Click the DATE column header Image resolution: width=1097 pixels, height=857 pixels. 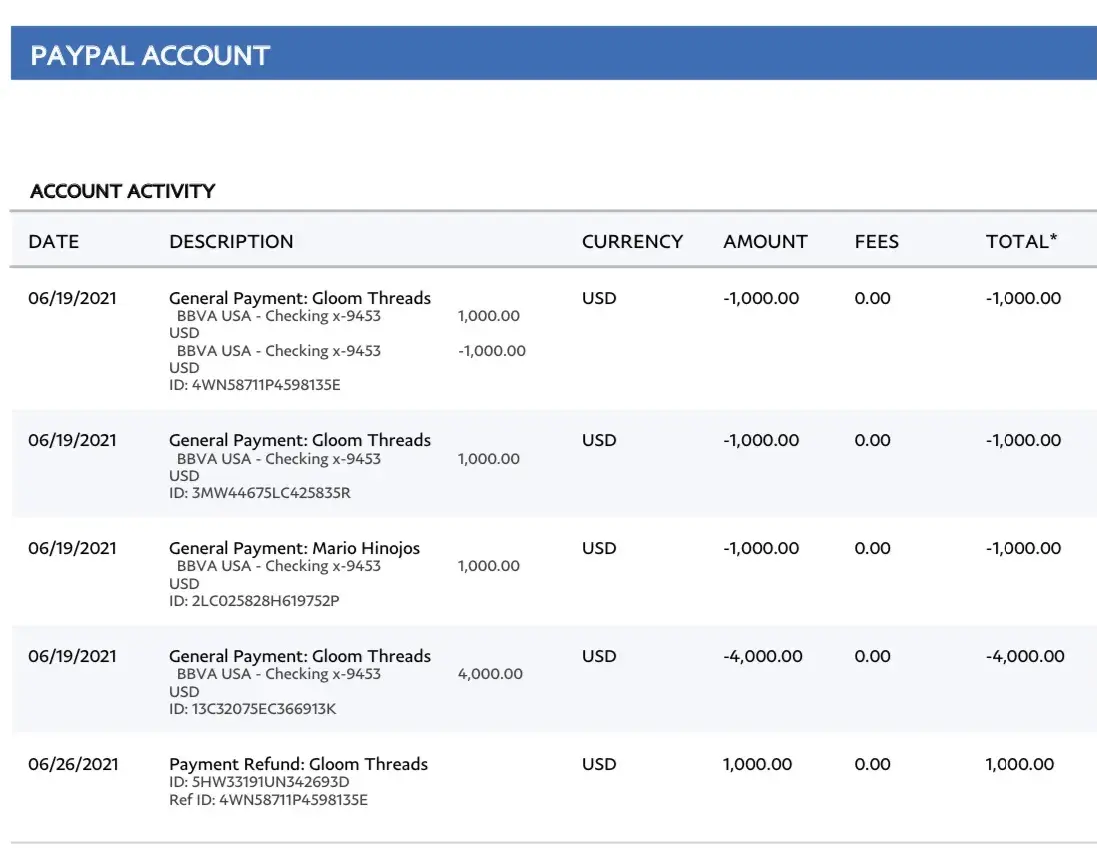click(x=53, y=241)
